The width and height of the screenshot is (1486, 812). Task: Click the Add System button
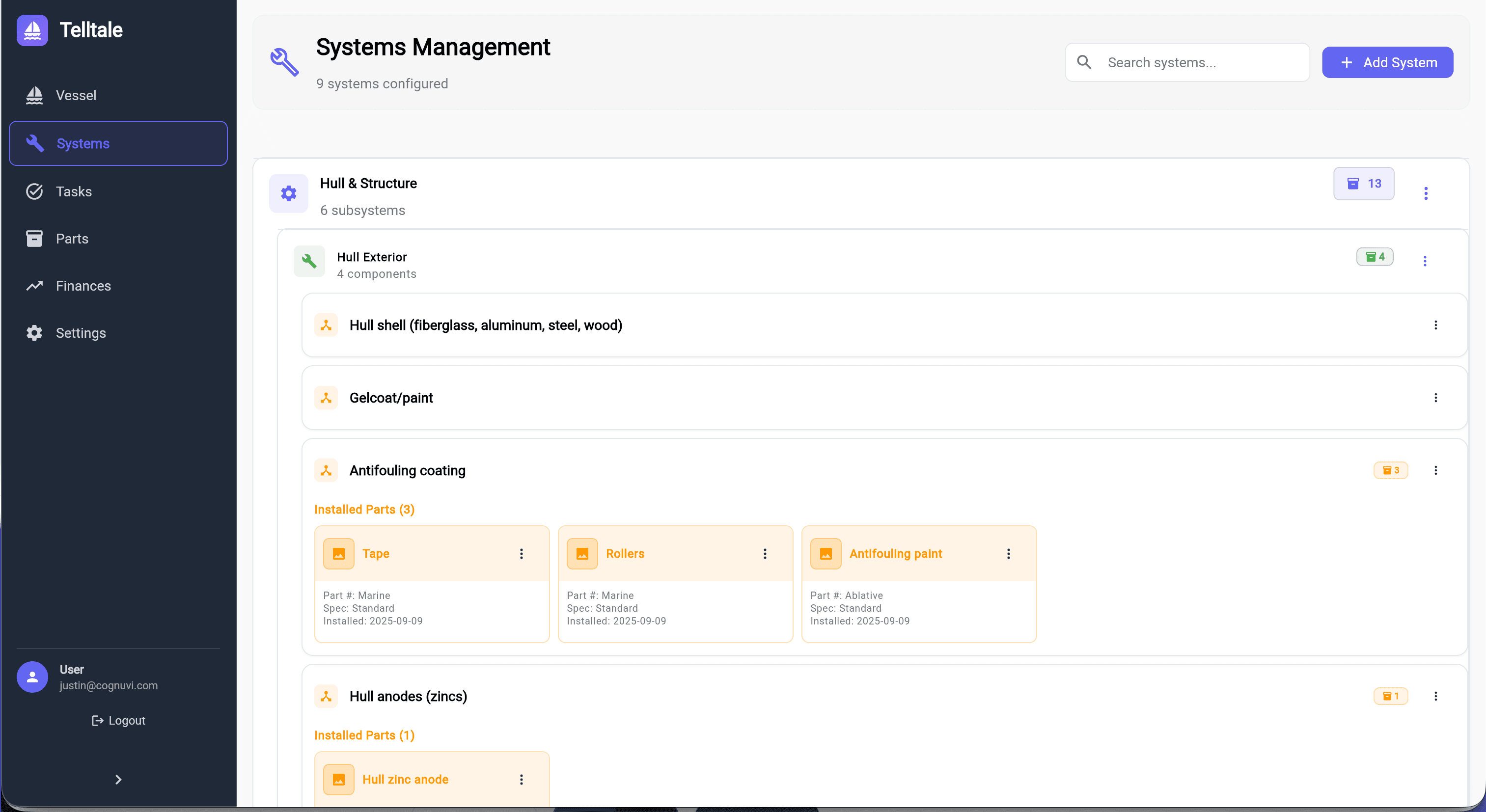(1387, 62)
